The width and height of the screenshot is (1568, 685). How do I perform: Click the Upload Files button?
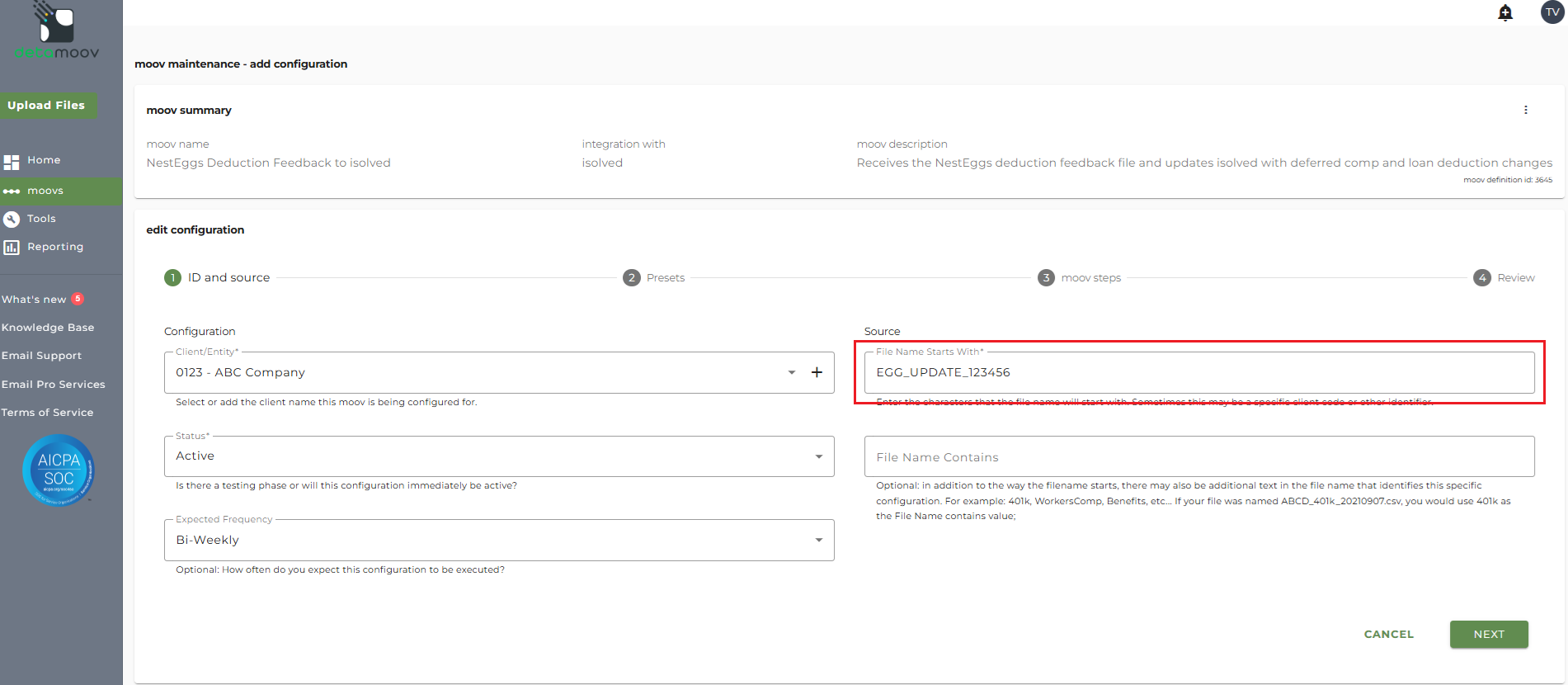pyautogui.click(x=47, y=106)
